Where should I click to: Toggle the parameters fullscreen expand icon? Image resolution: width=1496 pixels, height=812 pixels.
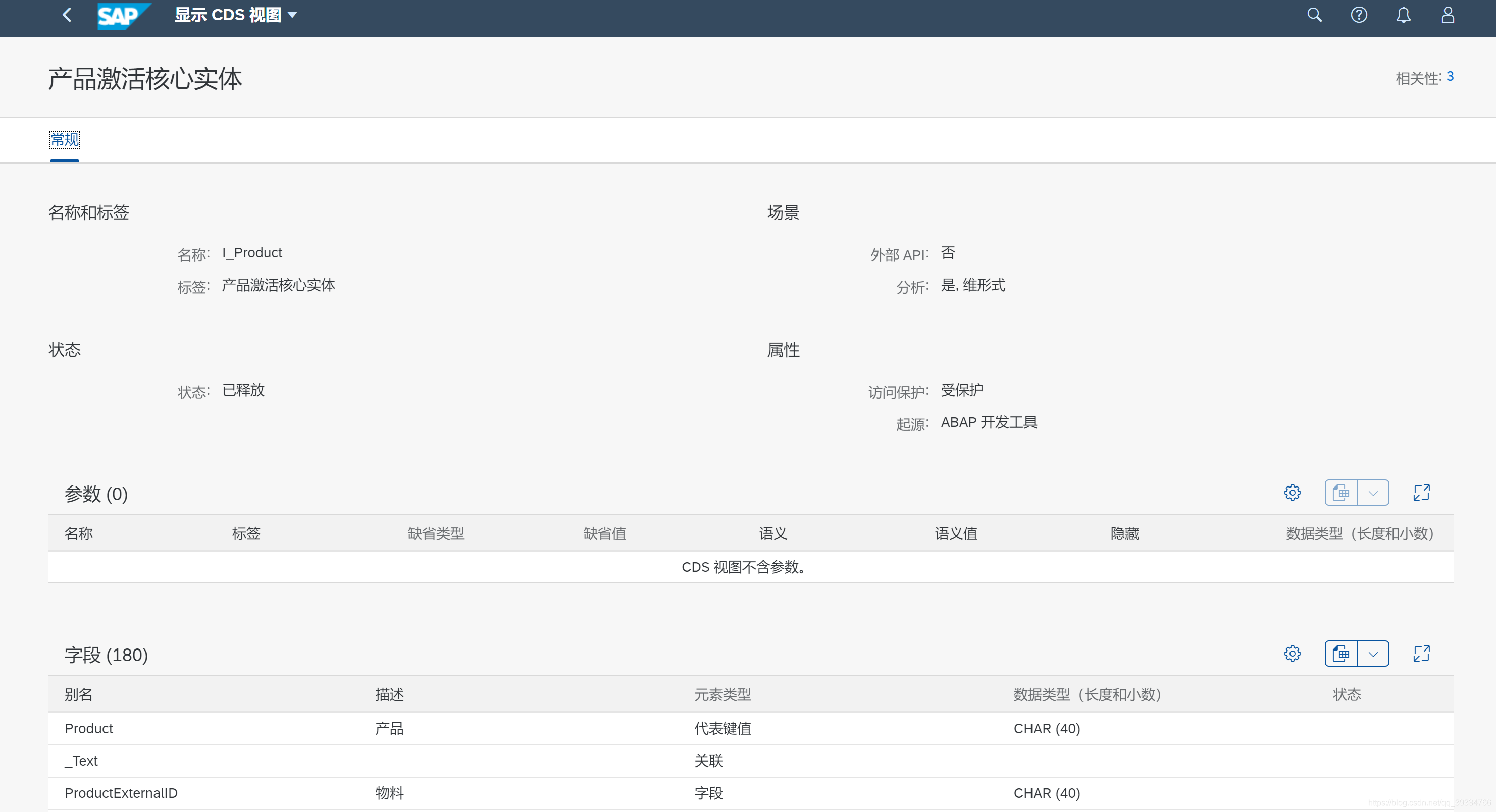point(1421,492)
